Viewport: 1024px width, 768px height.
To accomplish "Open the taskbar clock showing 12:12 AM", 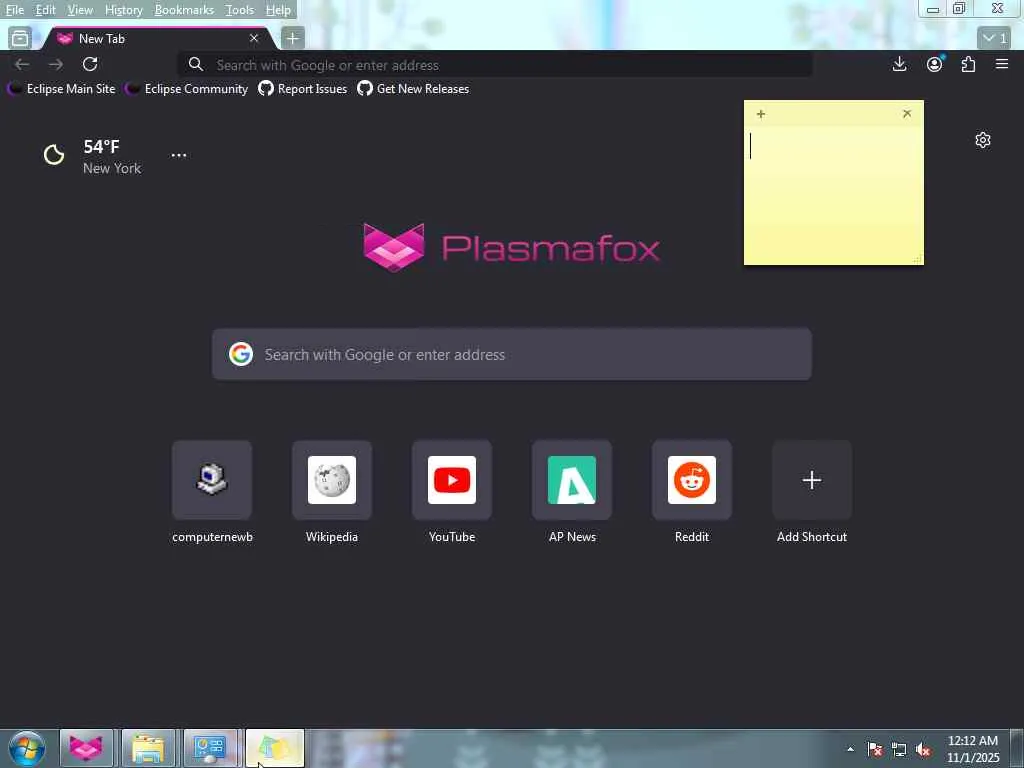I will coord(973,749).
